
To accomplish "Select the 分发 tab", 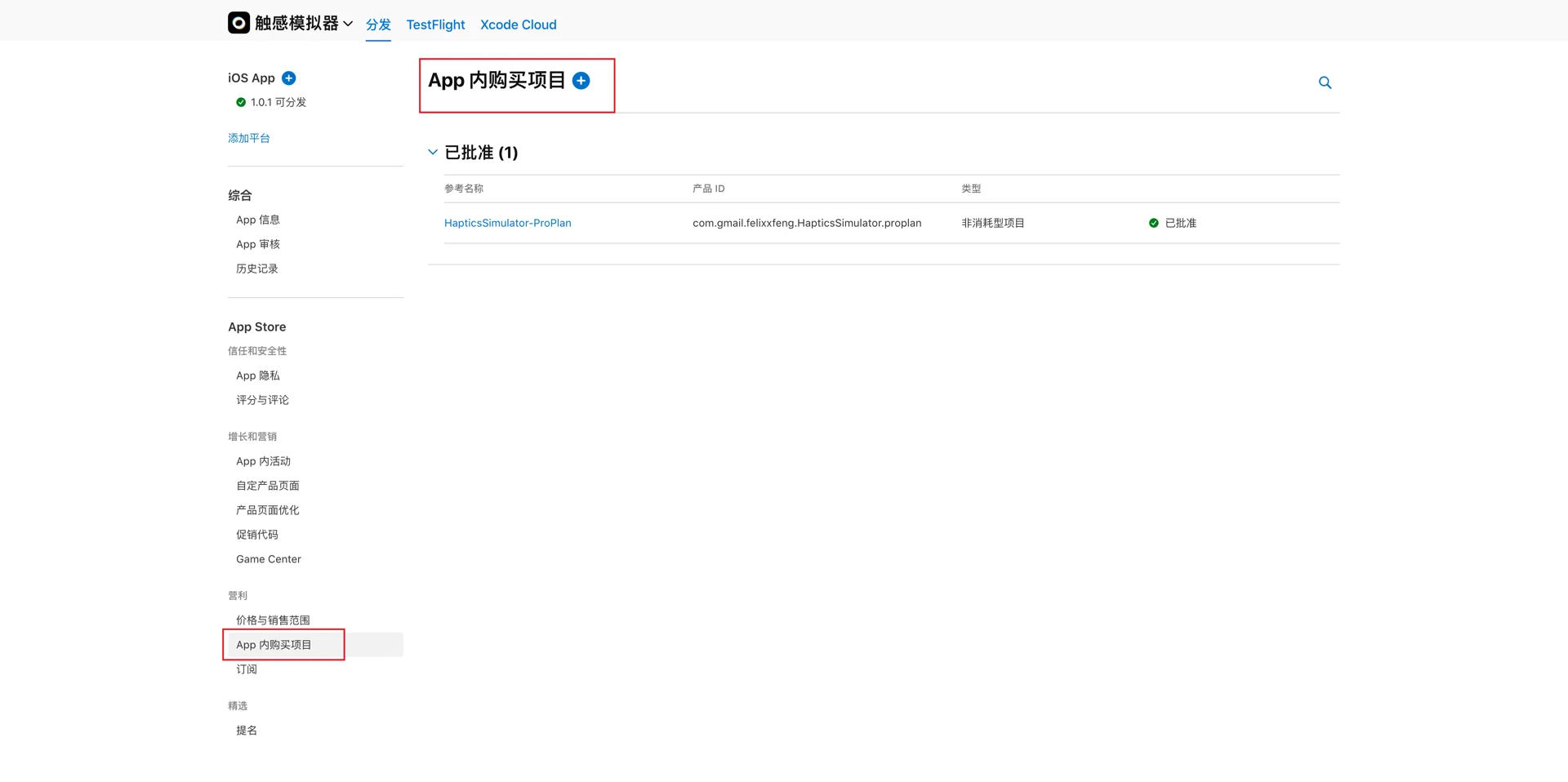I will 378,24.
